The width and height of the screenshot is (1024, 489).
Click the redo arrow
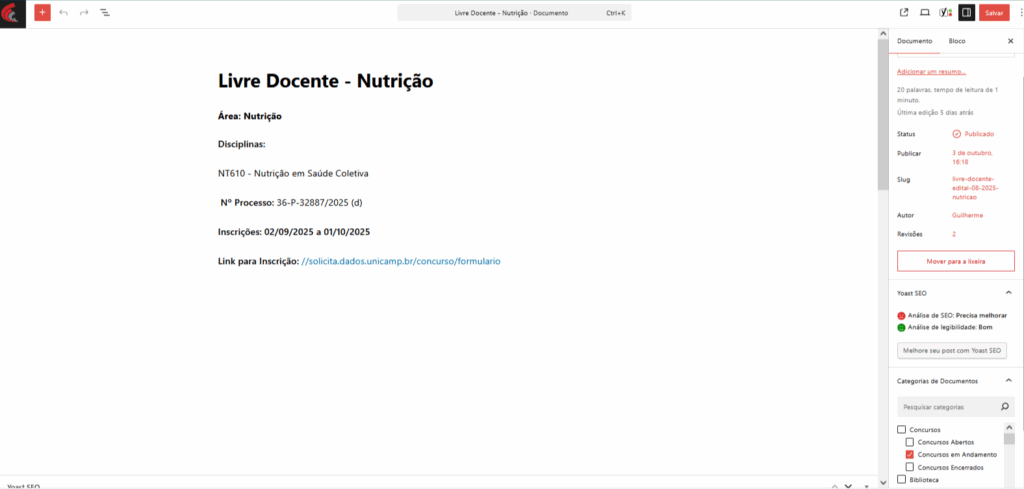click(84, 13)
